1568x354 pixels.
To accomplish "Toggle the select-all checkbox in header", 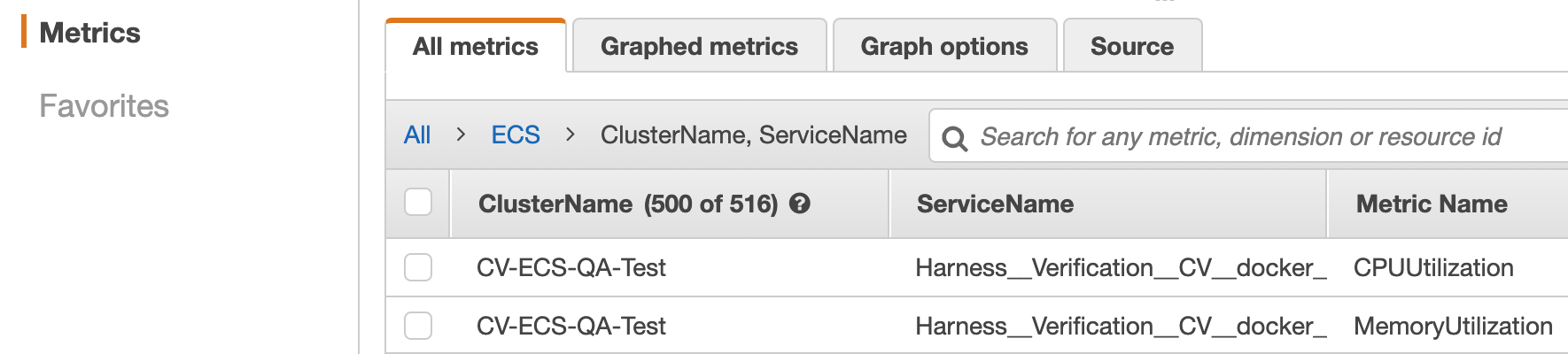I will (418, 202).
